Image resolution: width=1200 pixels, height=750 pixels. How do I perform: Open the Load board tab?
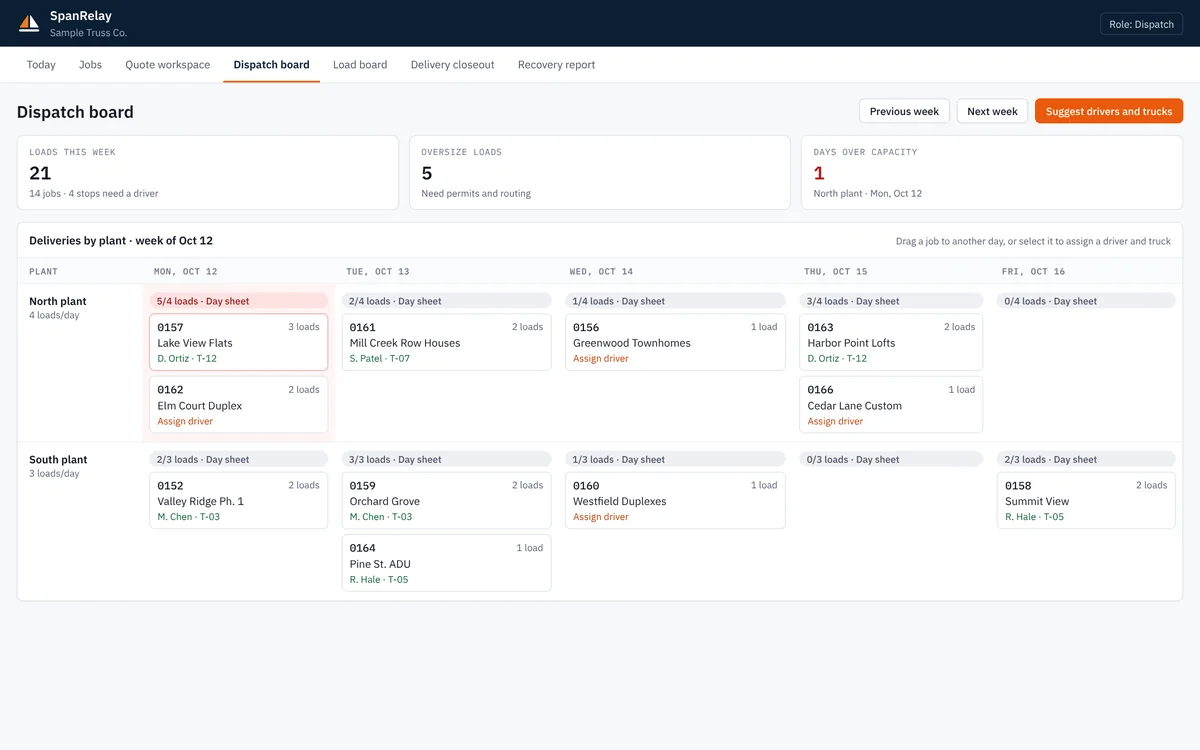[360, 65]
